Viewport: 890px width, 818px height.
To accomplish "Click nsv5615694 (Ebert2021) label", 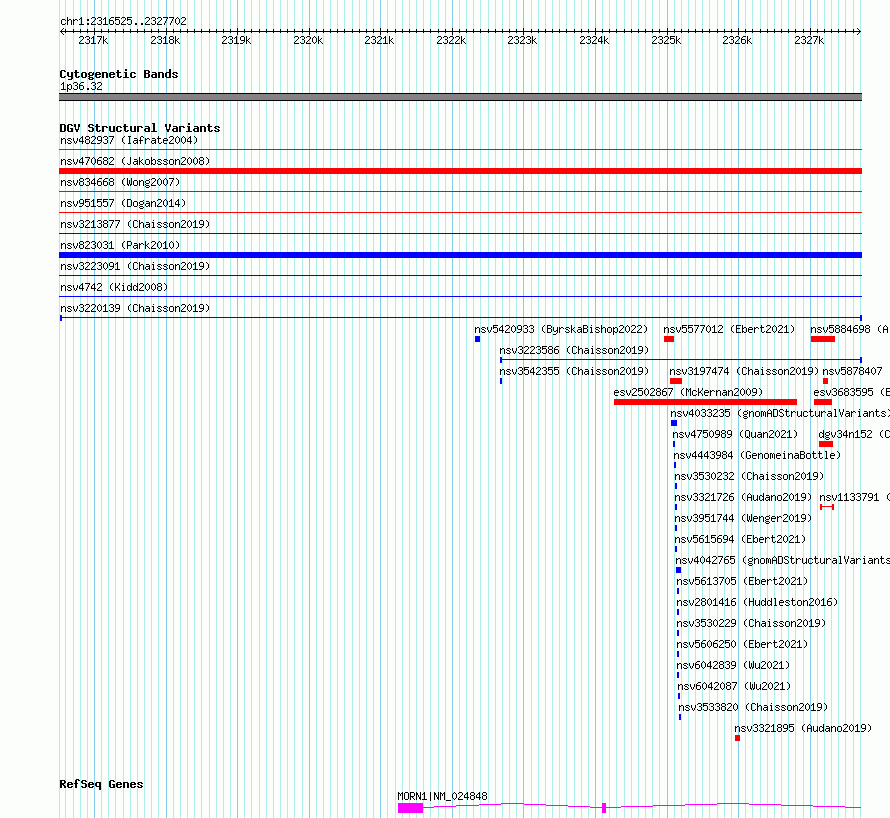I will [x=740, y=539].
